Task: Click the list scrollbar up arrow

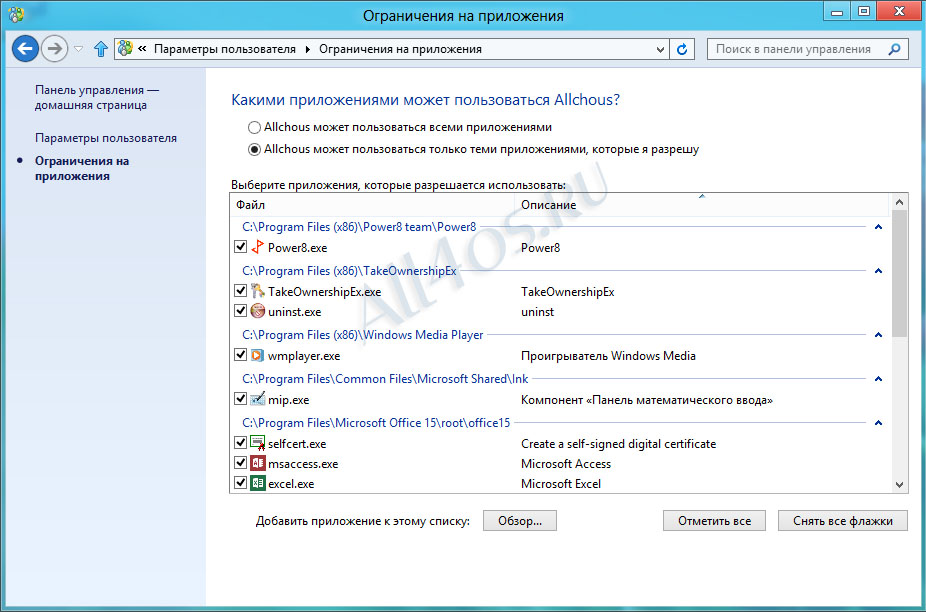Action: (899, 202)
